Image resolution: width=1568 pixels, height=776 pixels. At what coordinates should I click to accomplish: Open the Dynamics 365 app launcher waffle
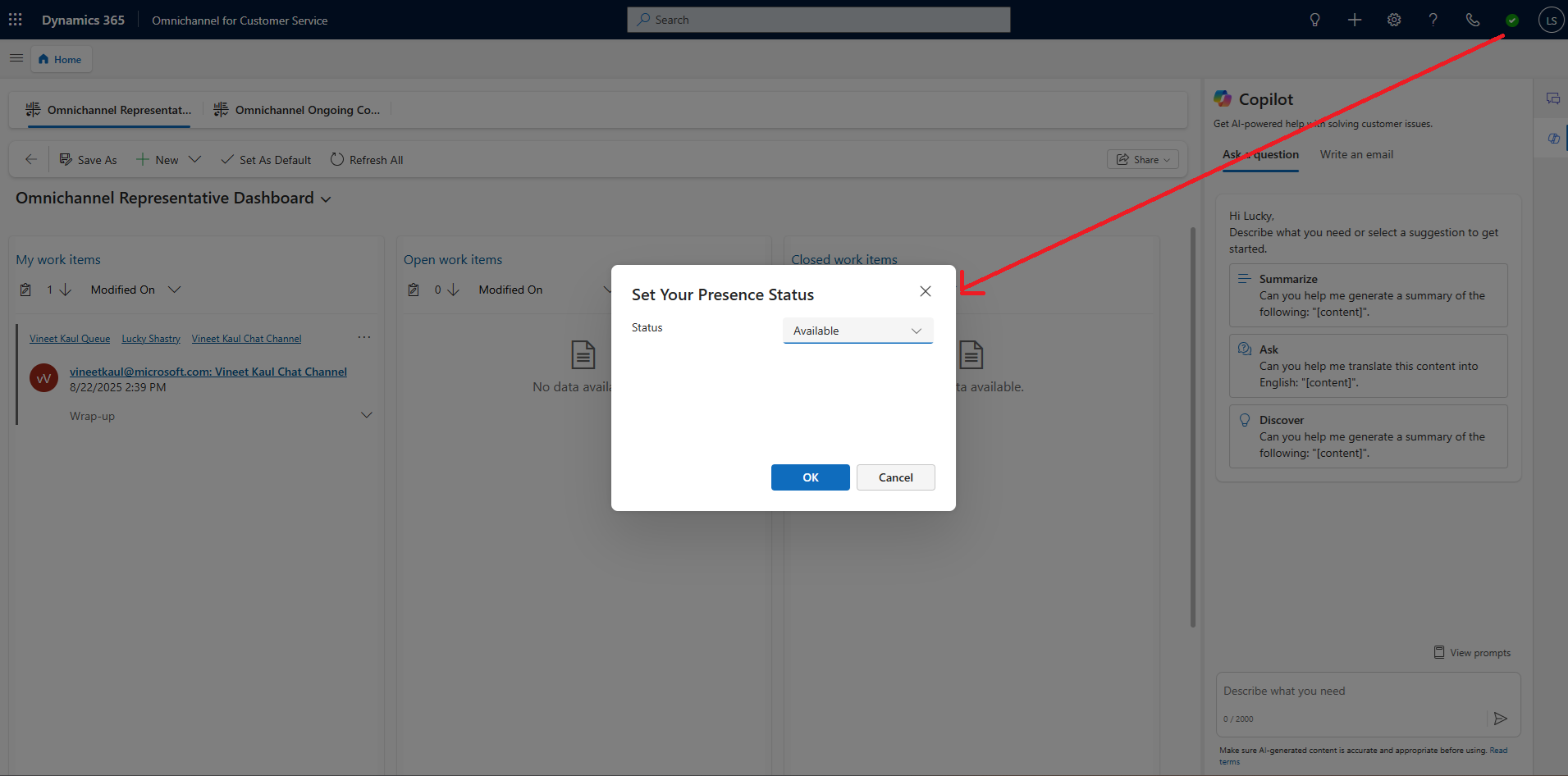pyautogui.click(x=15, y=19)
